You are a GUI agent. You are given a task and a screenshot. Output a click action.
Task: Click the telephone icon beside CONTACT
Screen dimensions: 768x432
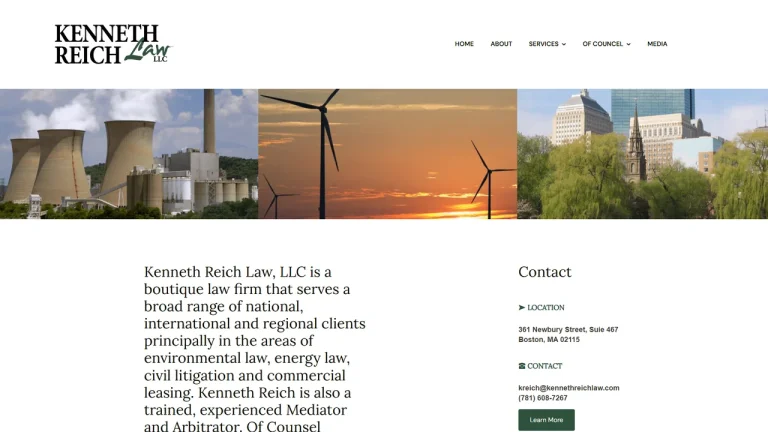[522, 366]
